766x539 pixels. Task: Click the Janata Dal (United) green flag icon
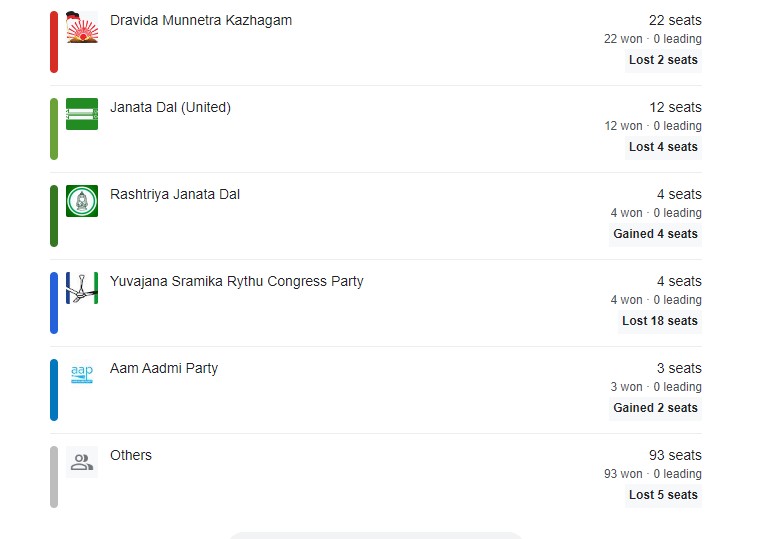point(82,114)
